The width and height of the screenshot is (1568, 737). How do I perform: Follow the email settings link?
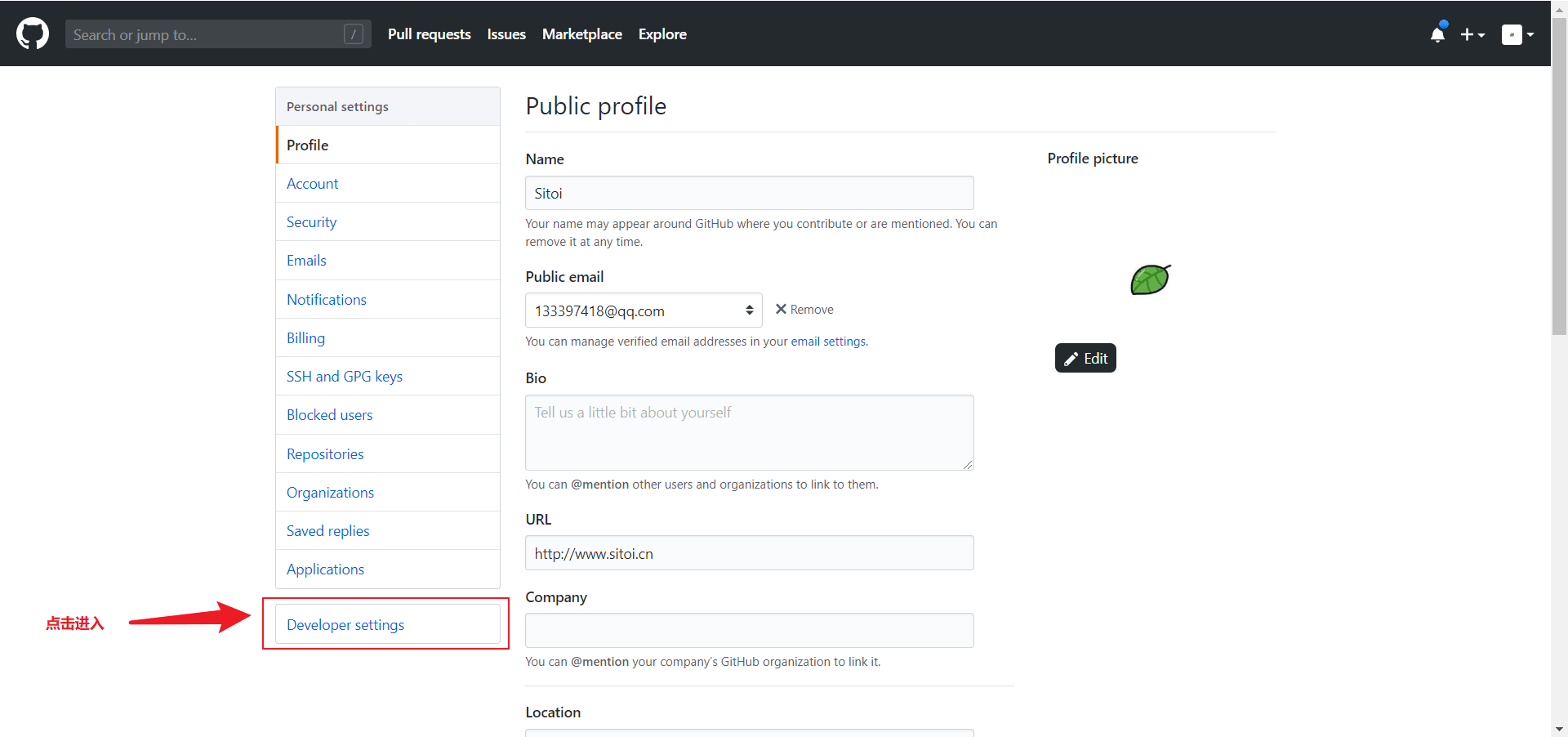(828, 342)
